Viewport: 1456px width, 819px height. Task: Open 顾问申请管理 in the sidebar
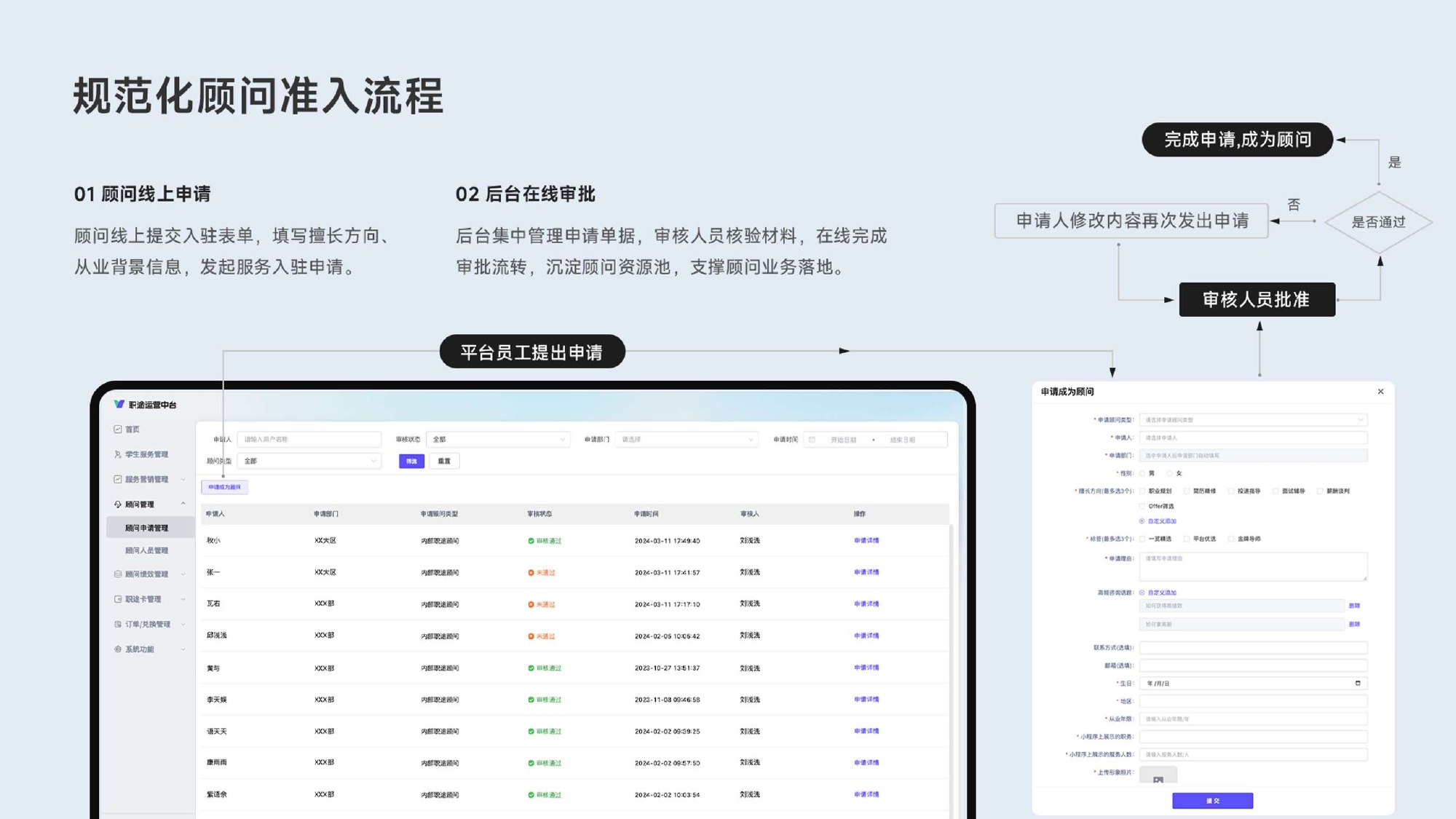click(x=150, y=528)
